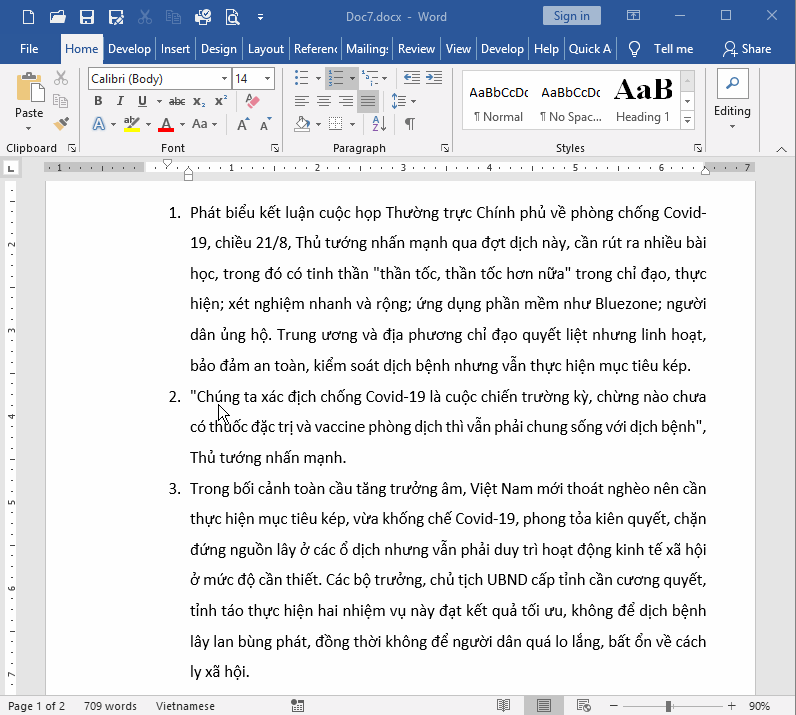
Task: Click the ruler tab selector icon
Action: (11, 168)
